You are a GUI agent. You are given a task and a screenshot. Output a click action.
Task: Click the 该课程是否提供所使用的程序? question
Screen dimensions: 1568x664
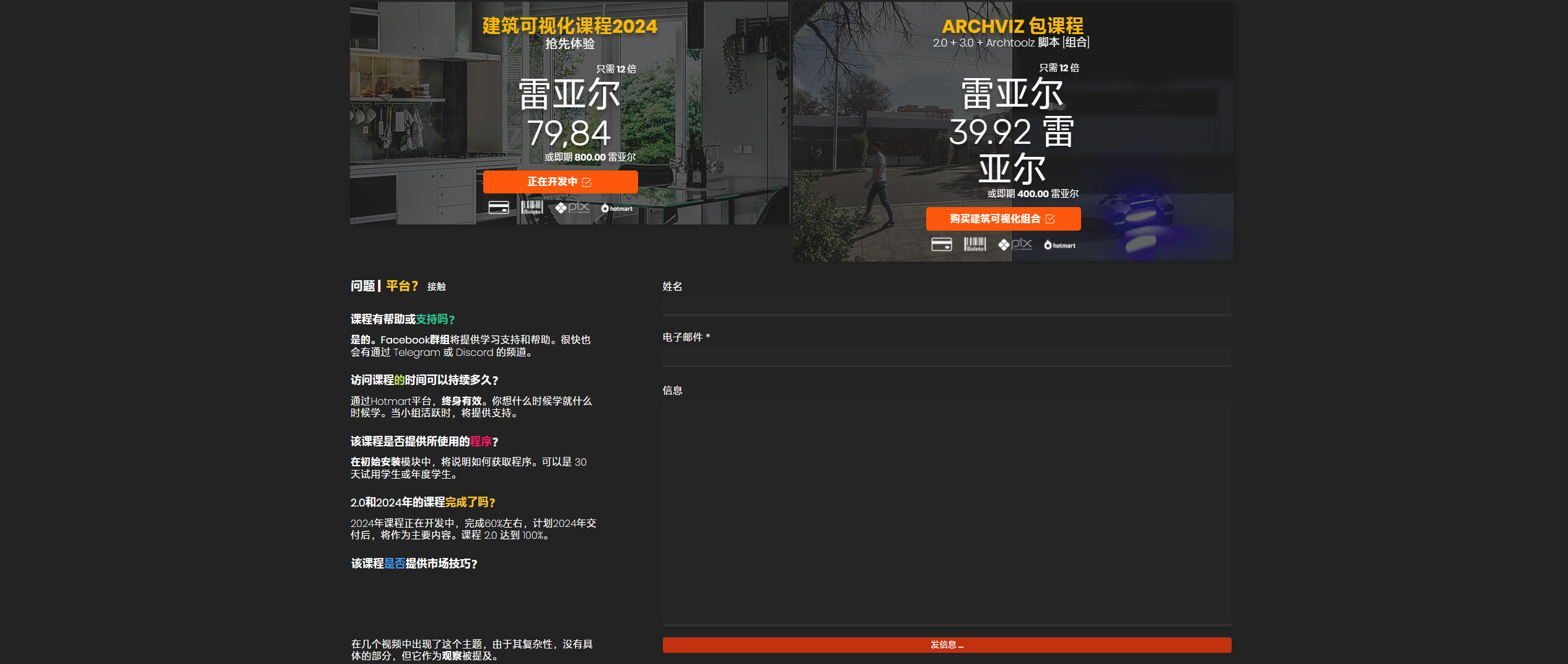point(424,441)
